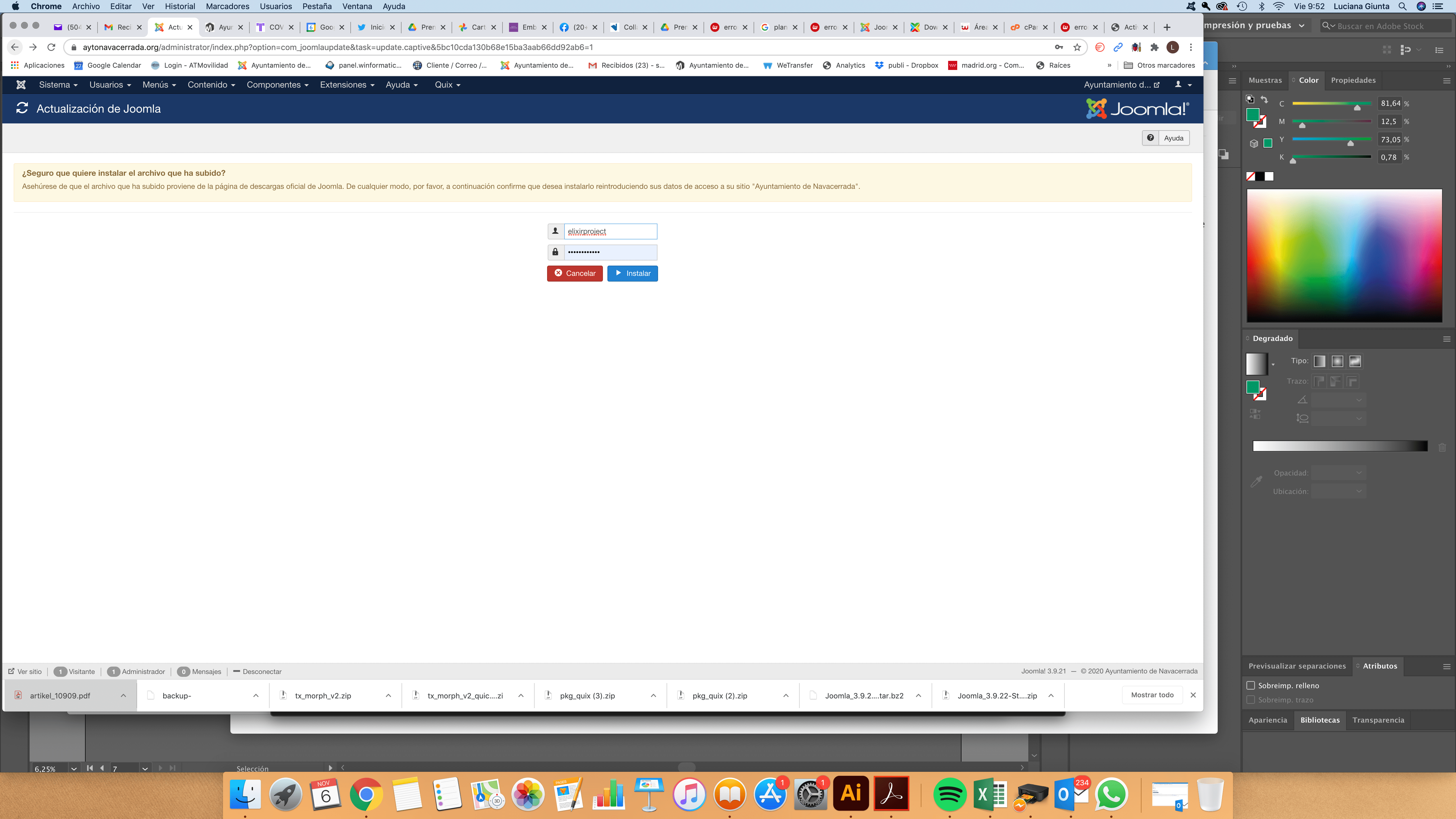Expand options for artikel_10909.pdf download

click(123, 696)
